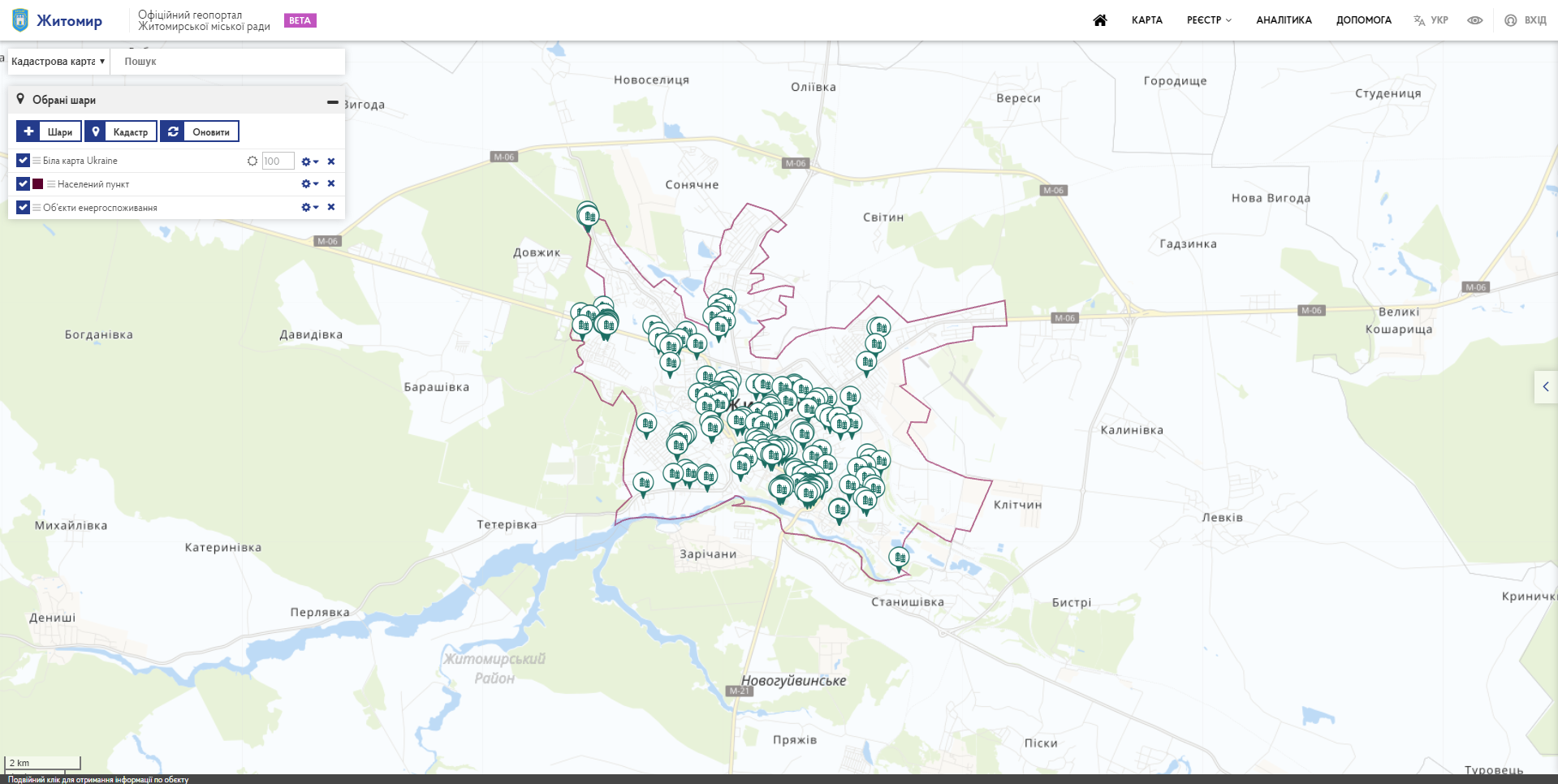This screenshot has height=784, width=1558.
Task: Click the Обрані шари panel title
Action: [x=64, y=100]
